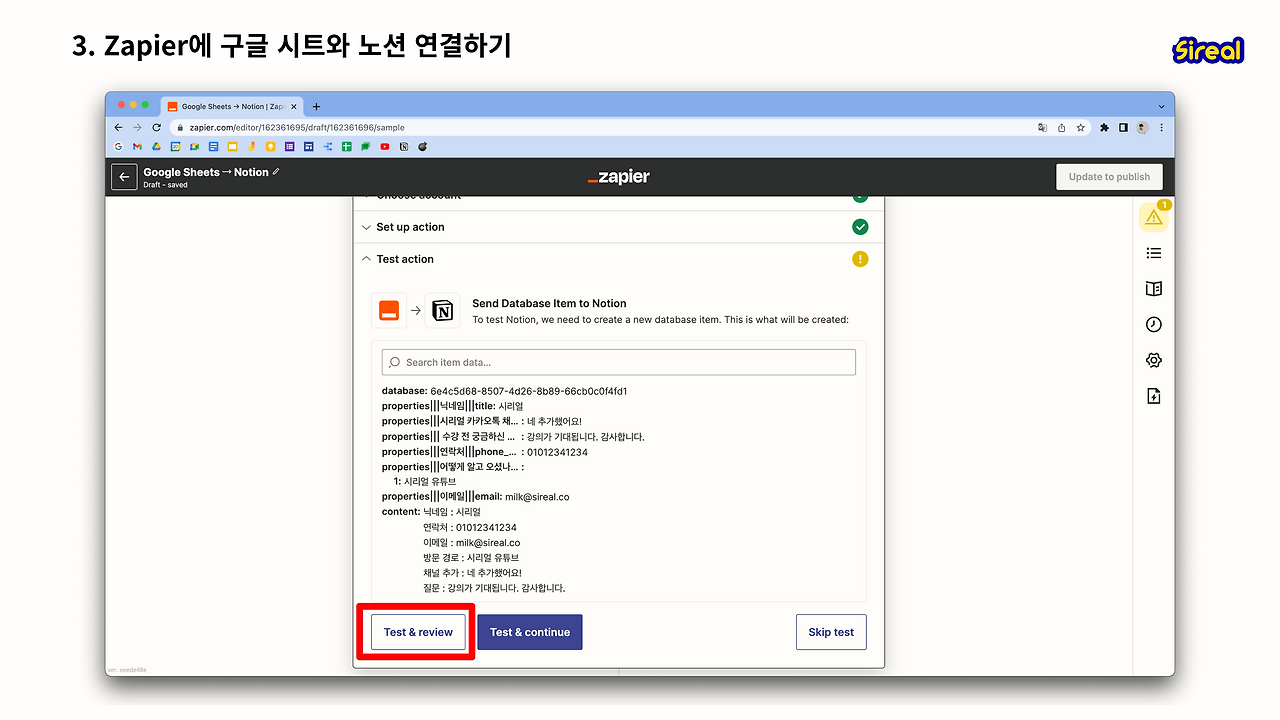Open the Notion bookmark

pos(404,146)
